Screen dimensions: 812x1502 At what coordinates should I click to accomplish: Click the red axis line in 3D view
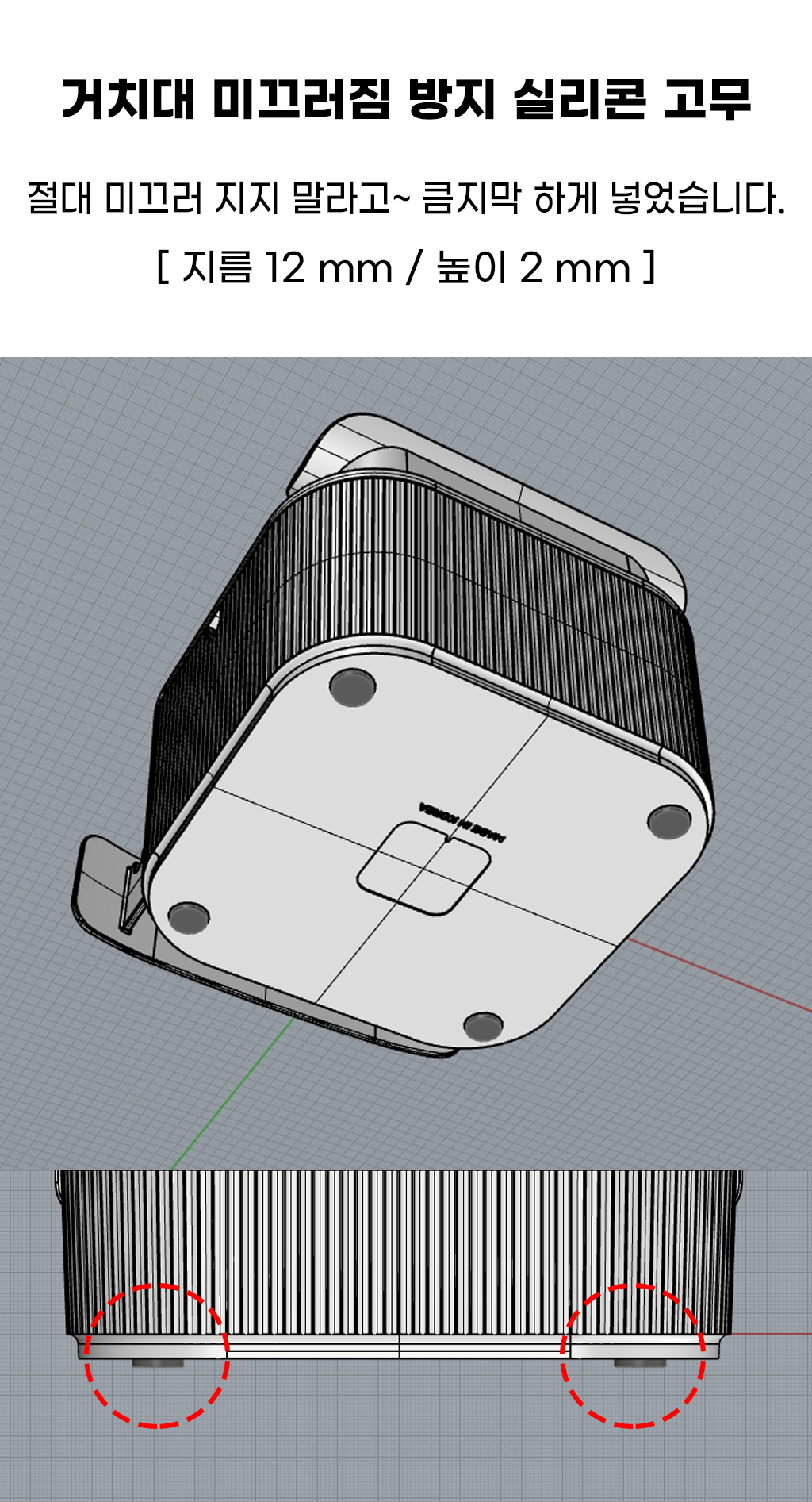point(718,975)
